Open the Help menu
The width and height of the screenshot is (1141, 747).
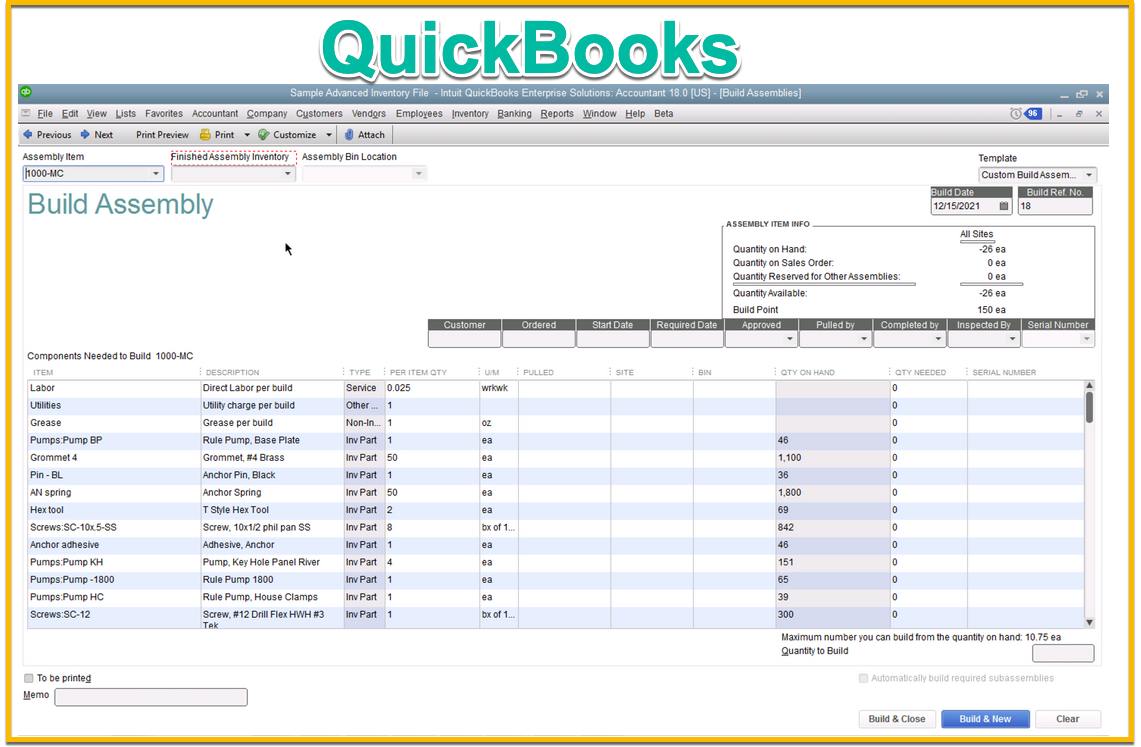[635, 113]
